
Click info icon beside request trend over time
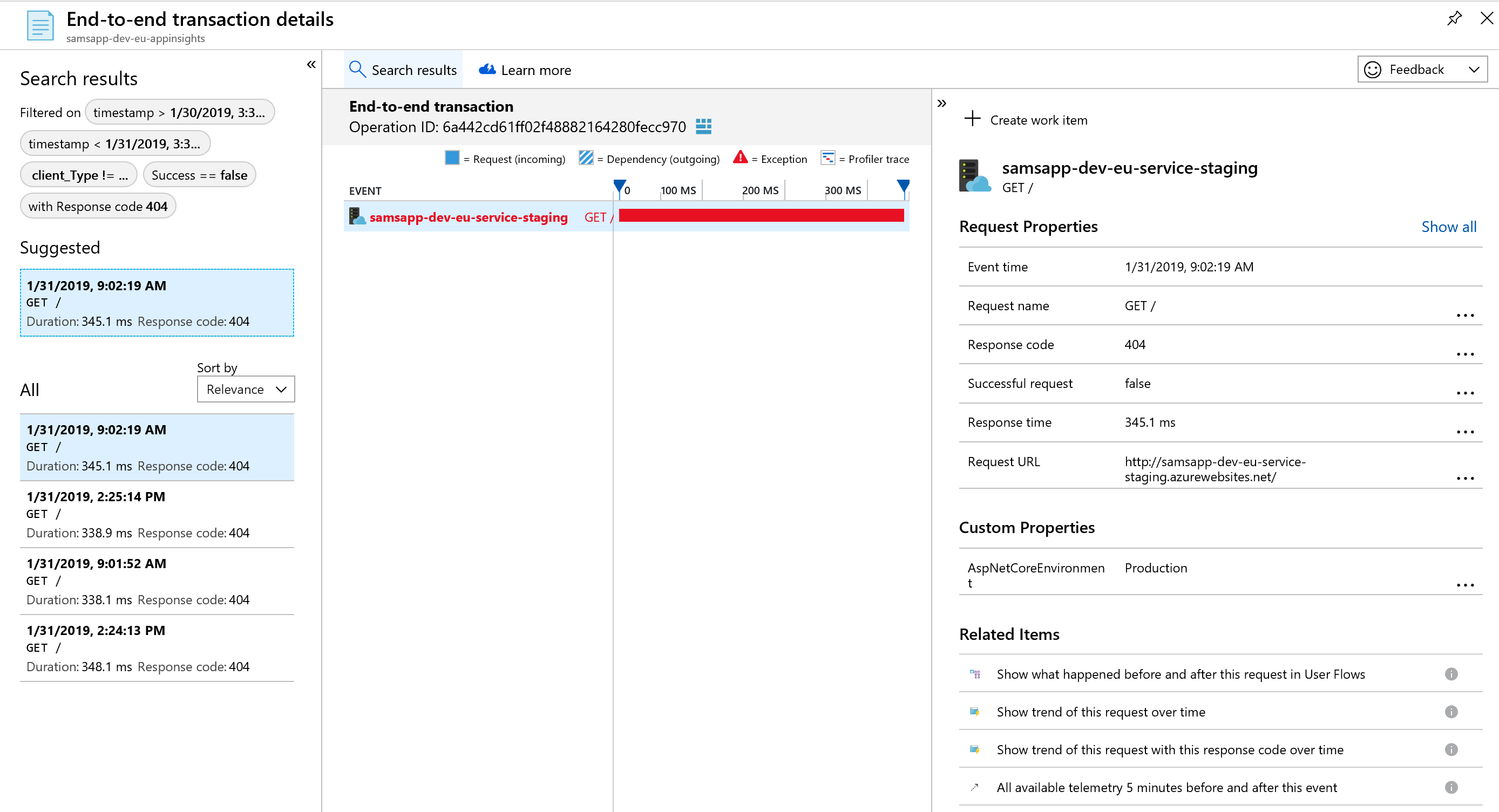point(1451,711)
